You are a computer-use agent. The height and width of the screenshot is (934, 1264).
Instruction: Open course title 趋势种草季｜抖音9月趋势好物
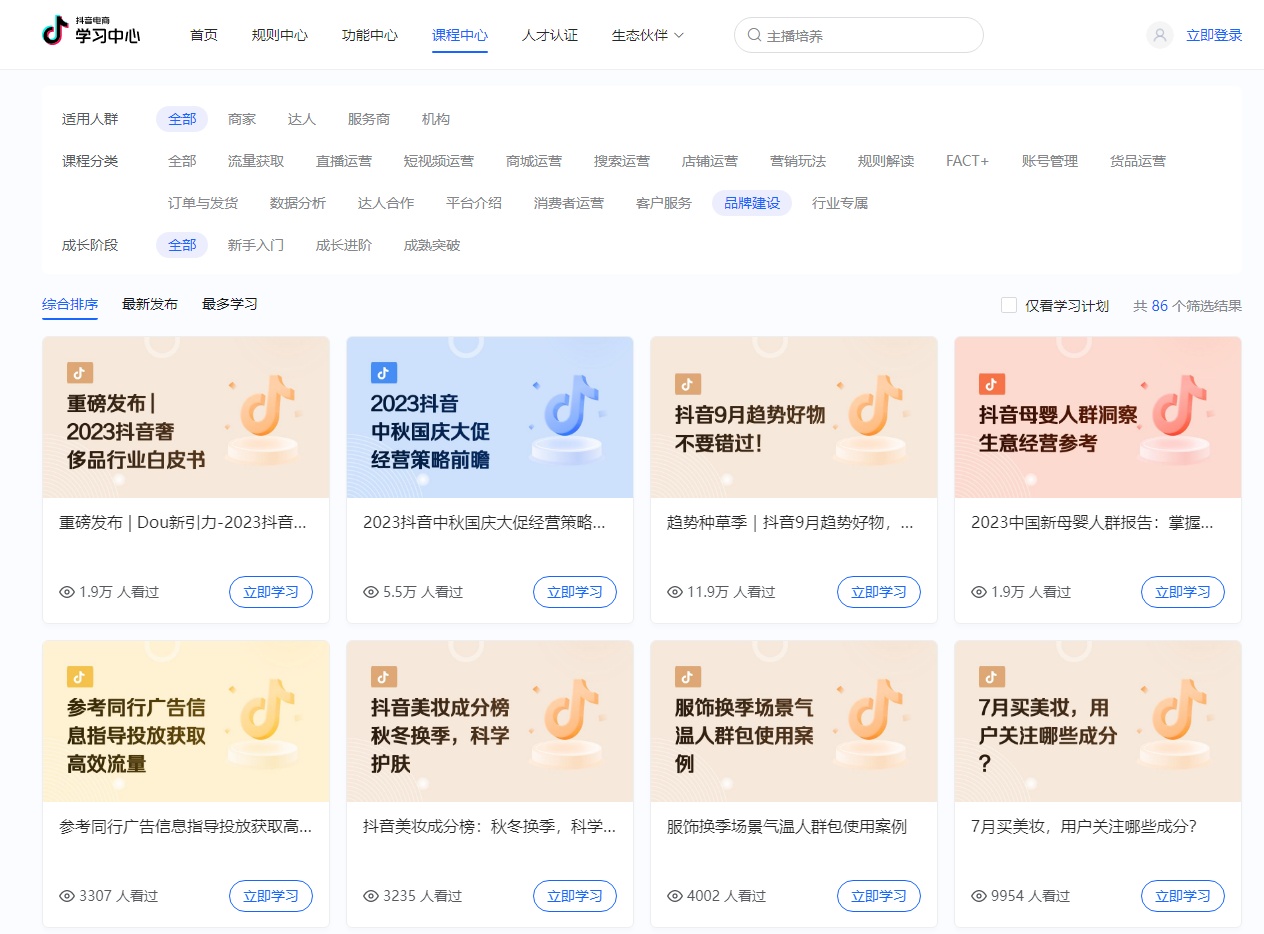click(790, 523)
